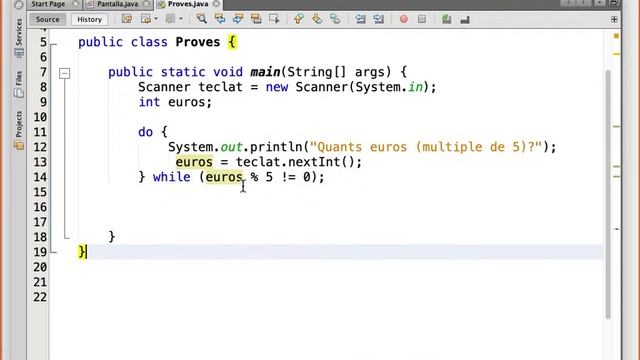
Task: Switch to History view
Action: (89, 19)
